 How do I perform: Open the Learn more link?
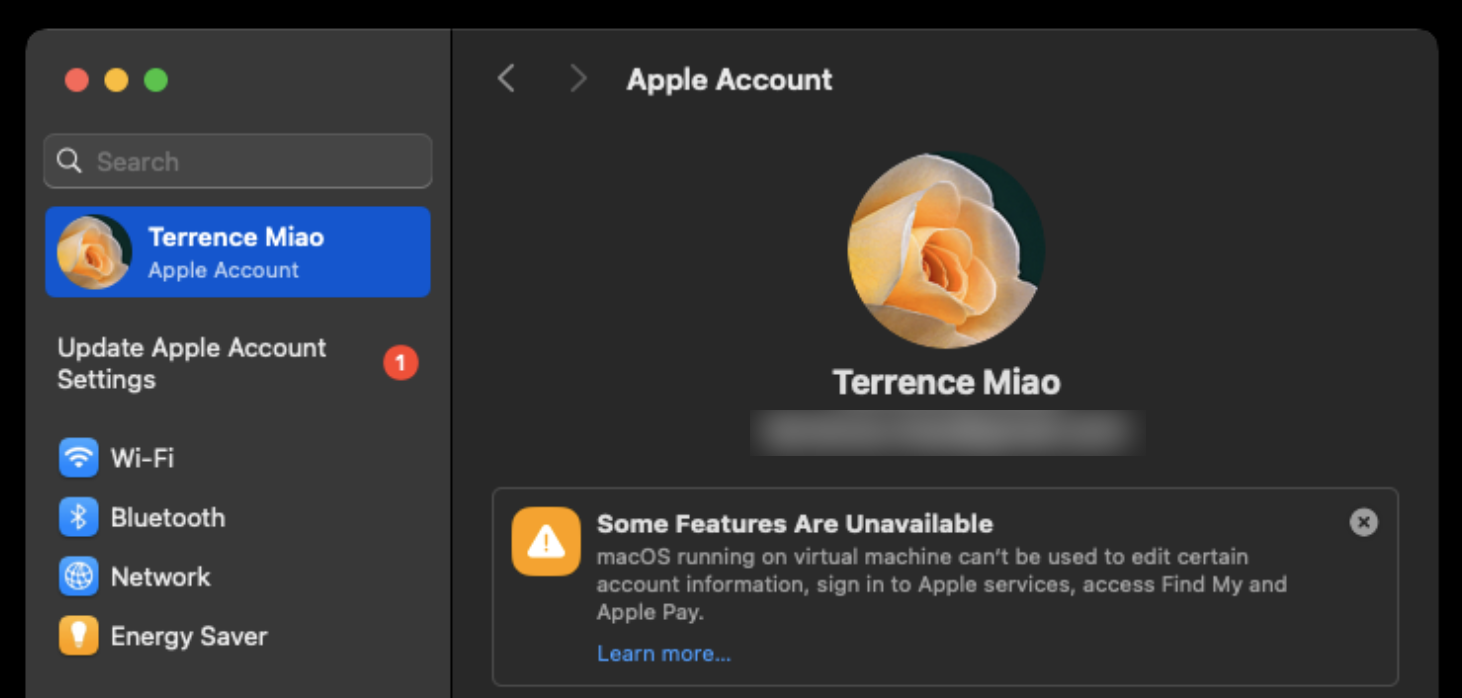click(663, 653)
